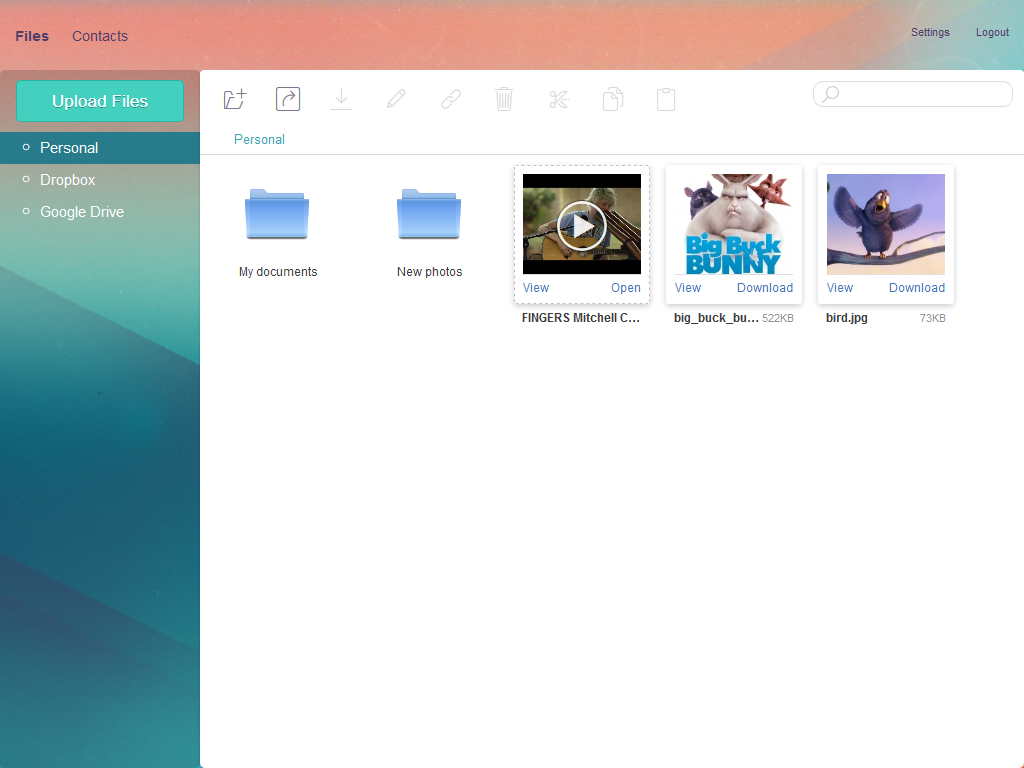Select Personal storage in sidebar
Screen dimensions: 1024x768
[100, 148]
